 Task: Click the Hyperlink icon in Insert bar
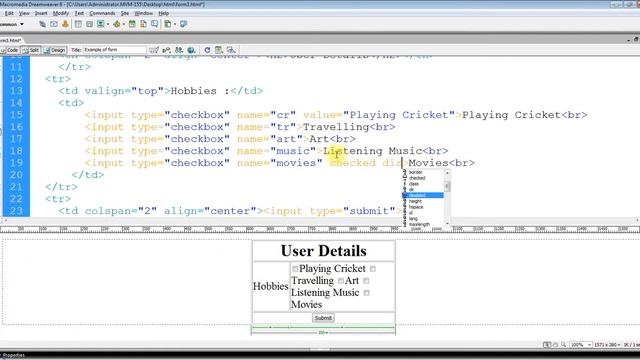(x=42, y=24)
